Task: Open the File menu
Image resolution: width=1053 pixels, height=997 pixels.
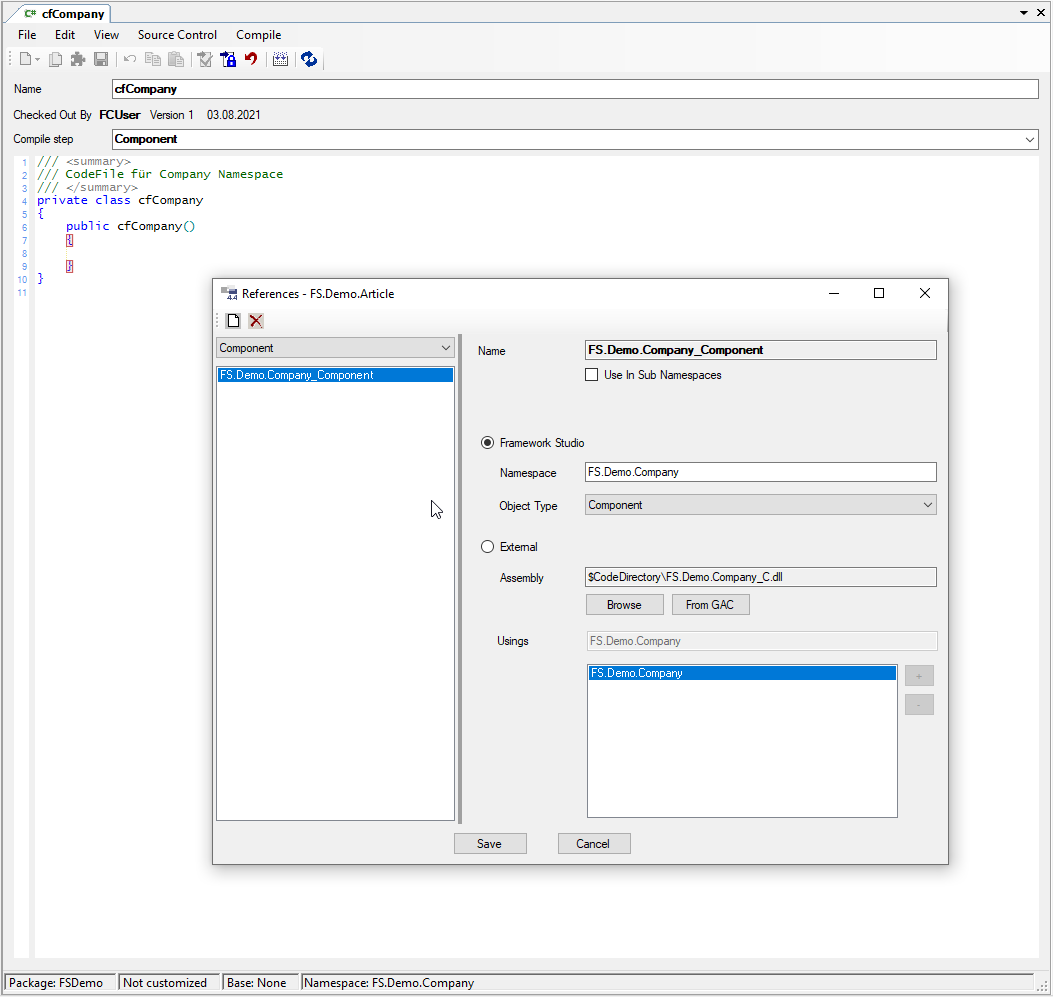Action: (x=27, y=35)
